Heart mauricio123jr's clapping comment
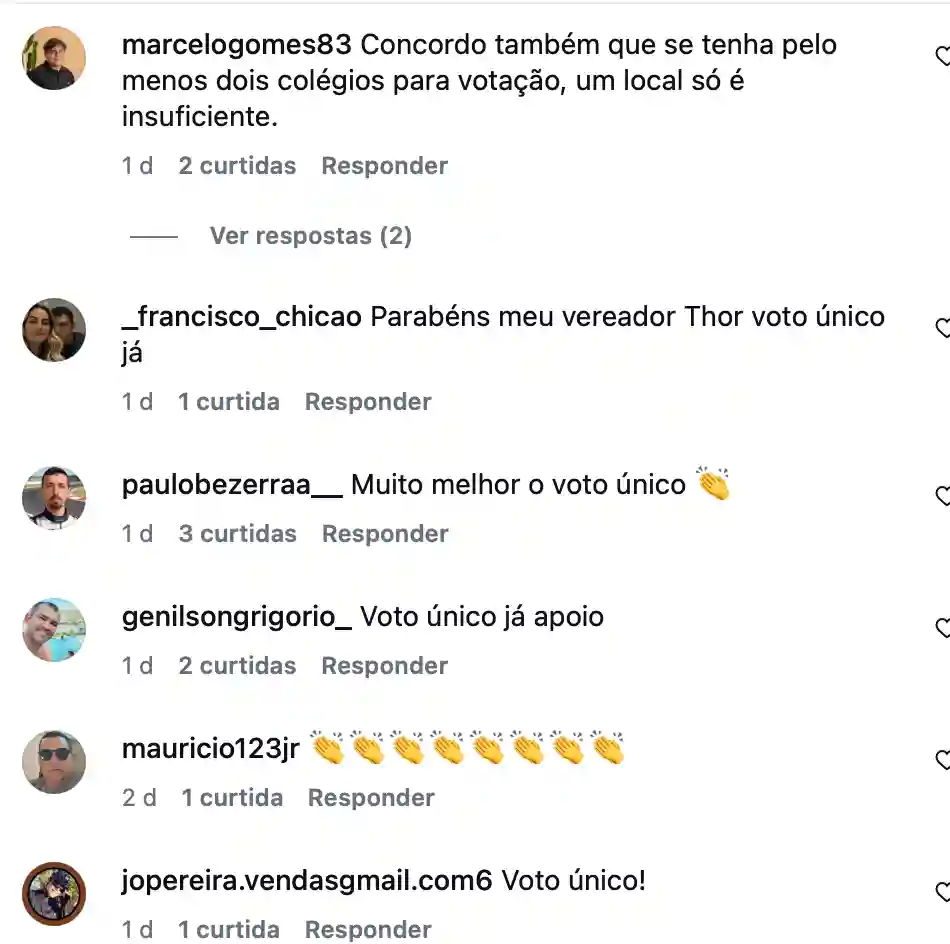 [x=943, y=760]
